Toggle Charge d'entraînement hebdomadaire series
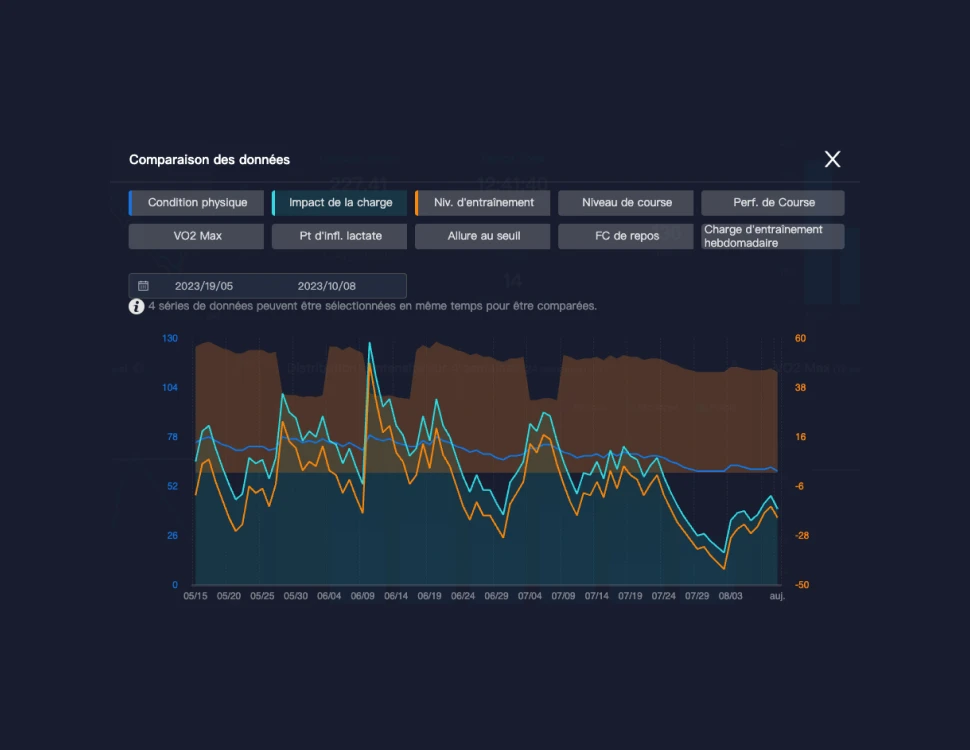 tap(773, 237)
